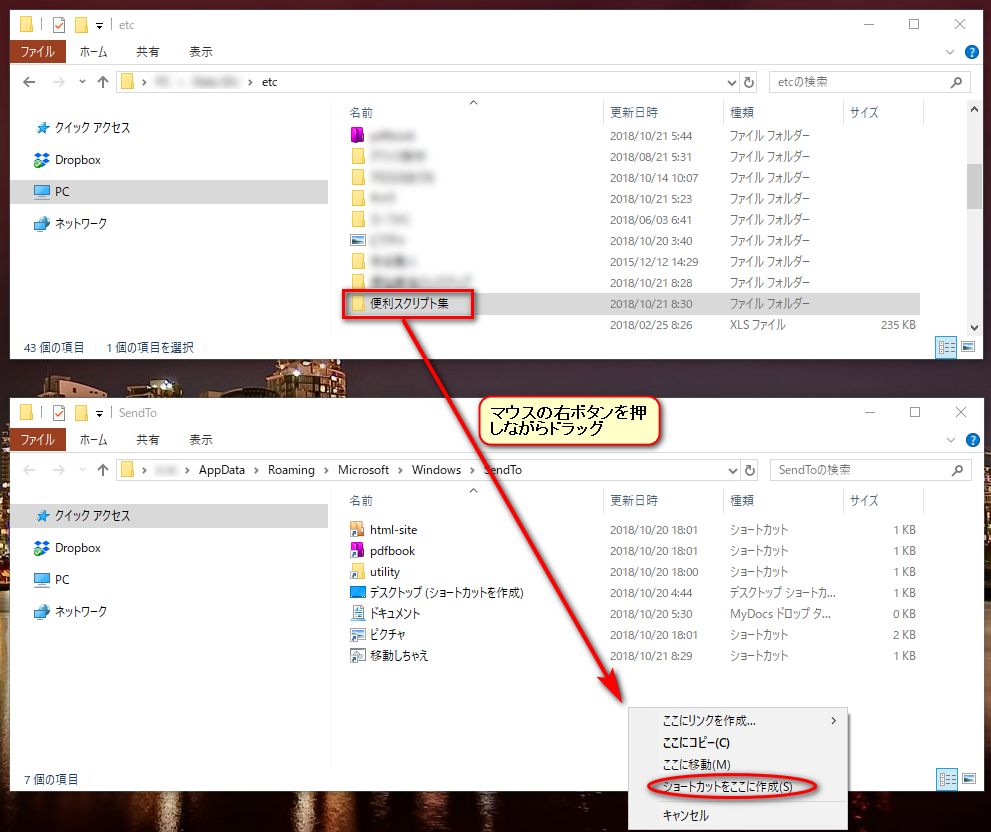The width and height of the screenshot is (991, 832).
Task: Choose ここにコピー(C) in the context menu
Action: pyautogui.click(x=696, y=743)
